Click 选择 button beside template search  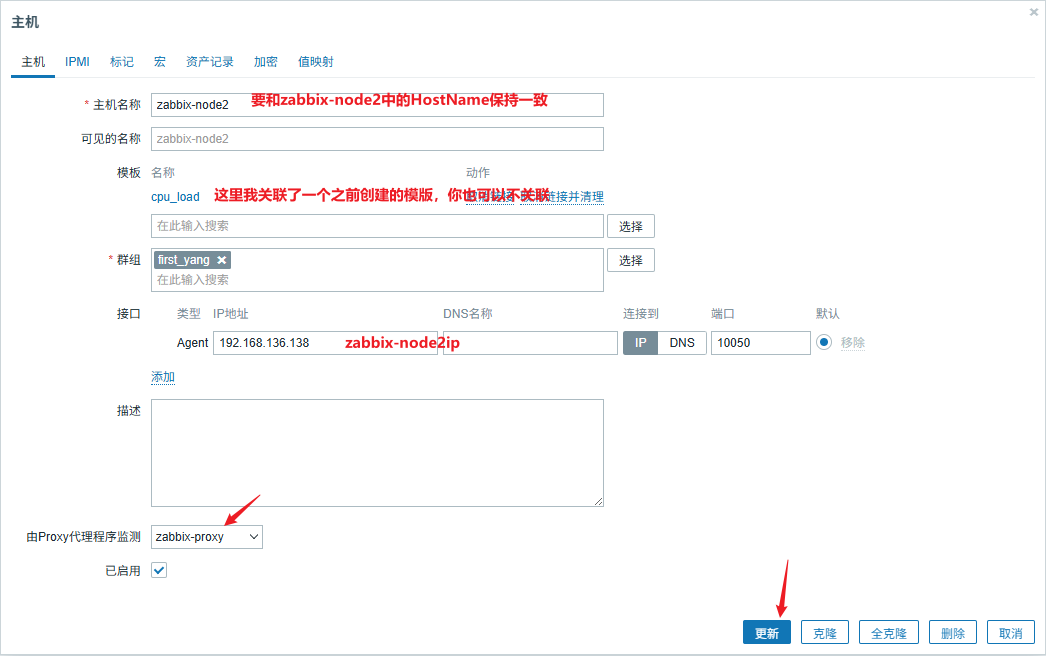tap(630, 226)
